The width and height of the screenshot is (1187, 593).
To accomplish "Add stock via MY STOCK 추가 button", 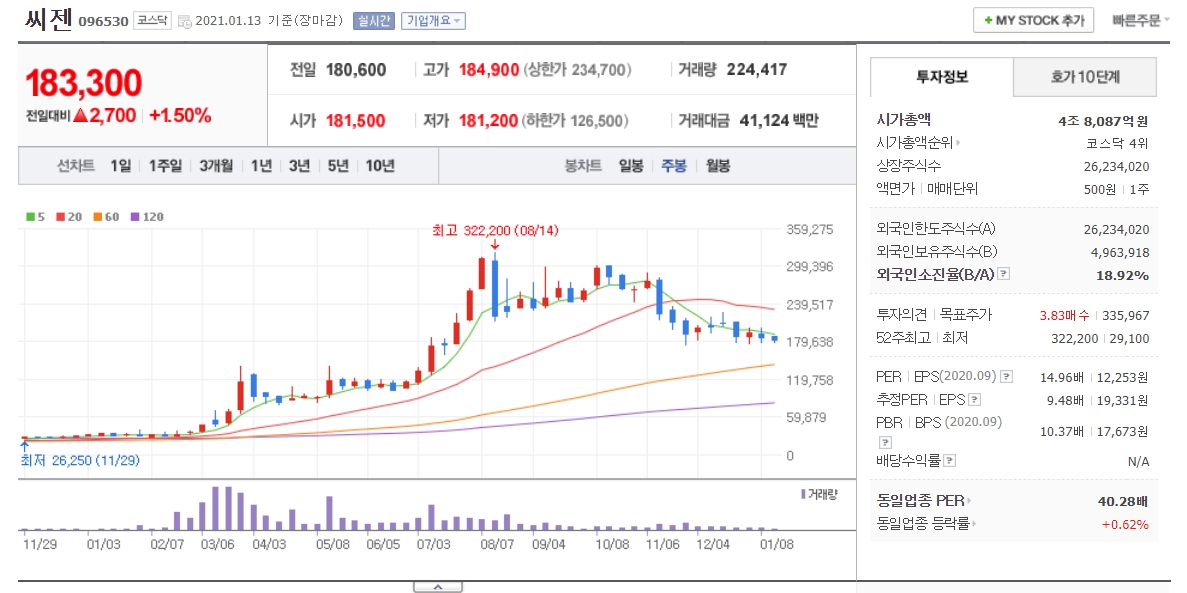I will tap(1033, 20).
